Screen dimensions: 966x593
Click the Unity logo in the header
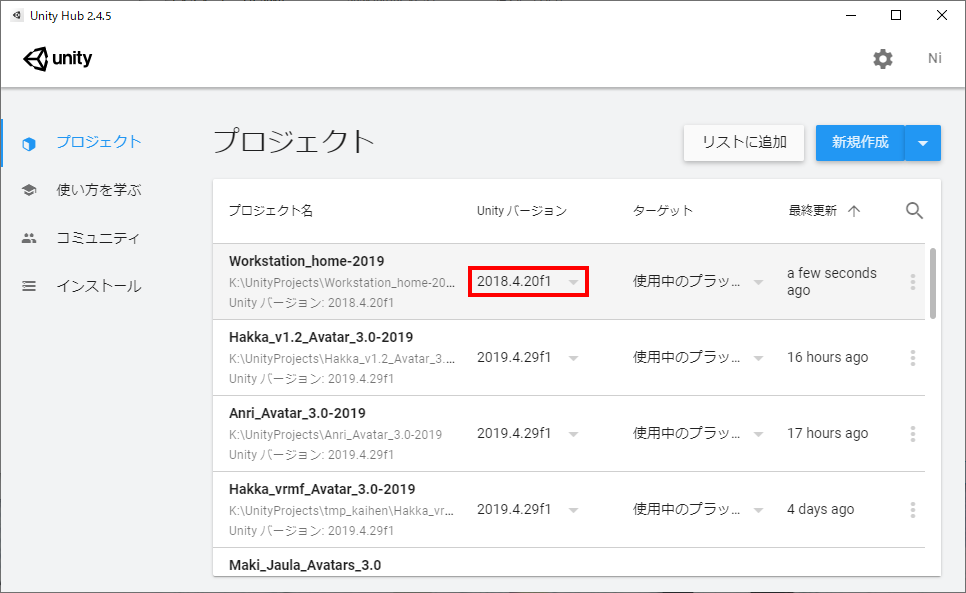[x=57, y=58]
